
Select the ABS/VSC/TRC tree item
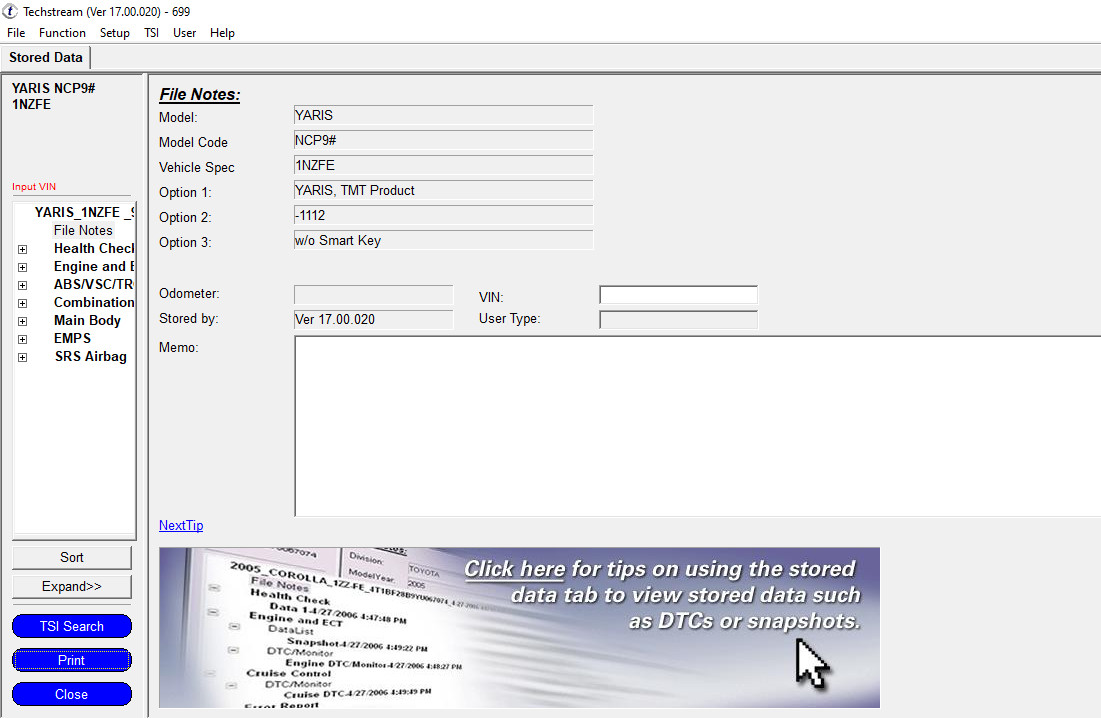93,284
